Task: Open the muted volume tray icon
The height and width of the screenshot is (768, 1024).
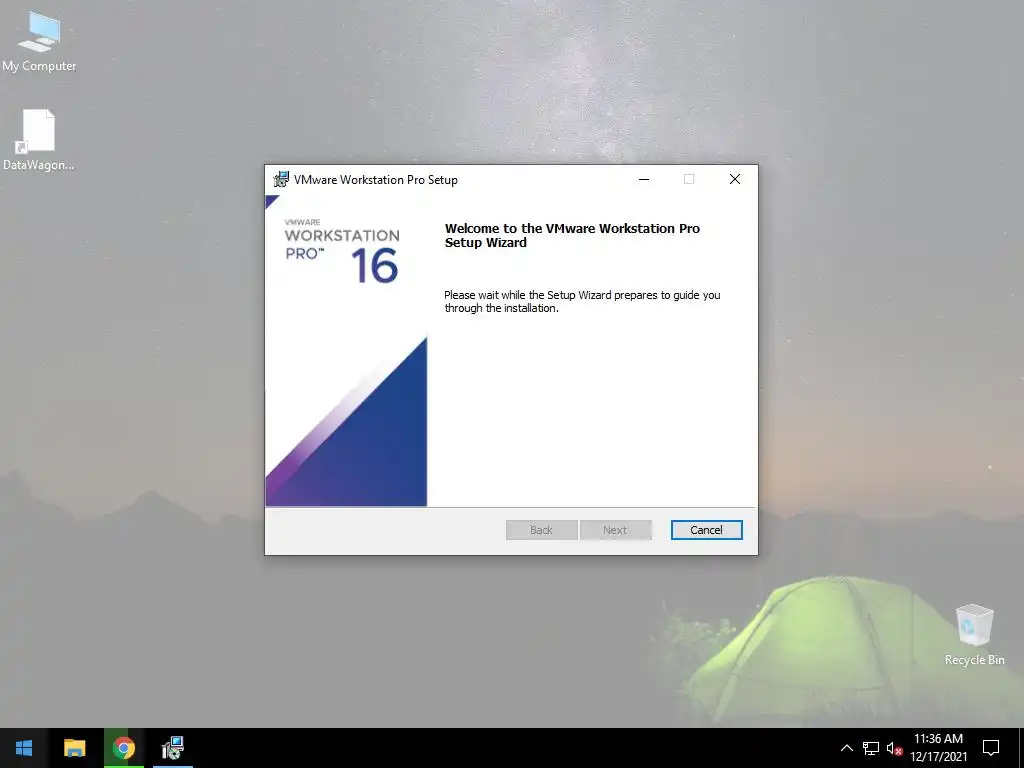Action: (x=894, y=748)
